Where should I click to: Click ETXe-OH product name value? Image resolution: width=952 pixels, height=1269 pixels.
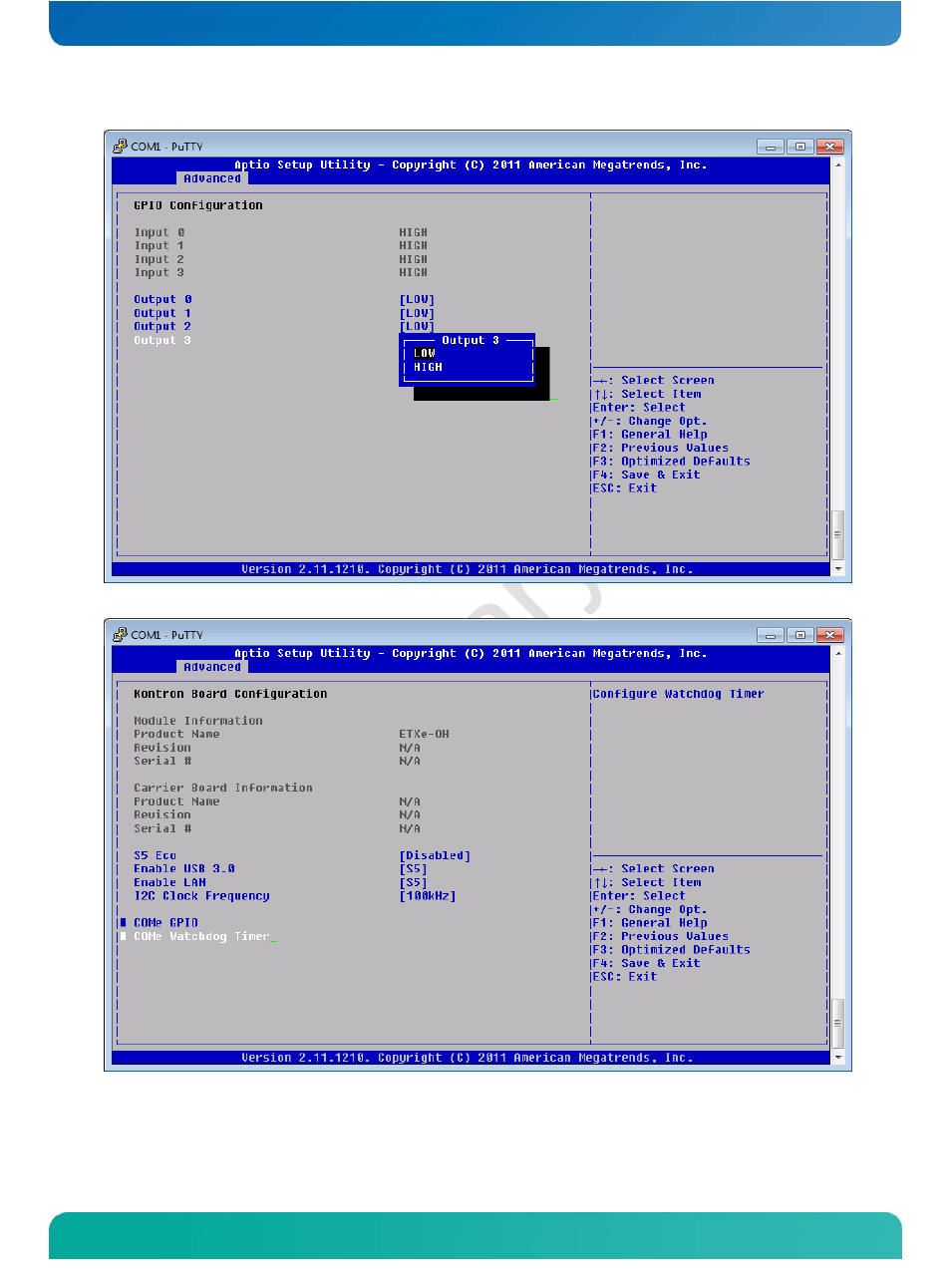coord(424,734)
